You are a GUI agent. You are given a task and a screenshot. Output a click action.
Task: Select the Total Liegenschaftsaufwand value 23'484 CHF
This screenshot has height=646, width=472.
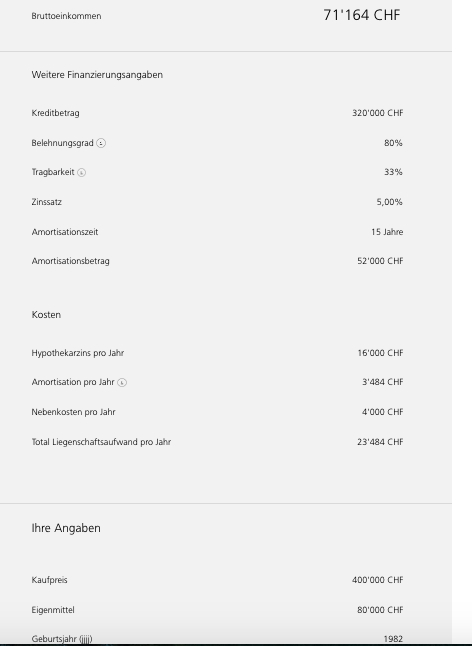point(380,442)
